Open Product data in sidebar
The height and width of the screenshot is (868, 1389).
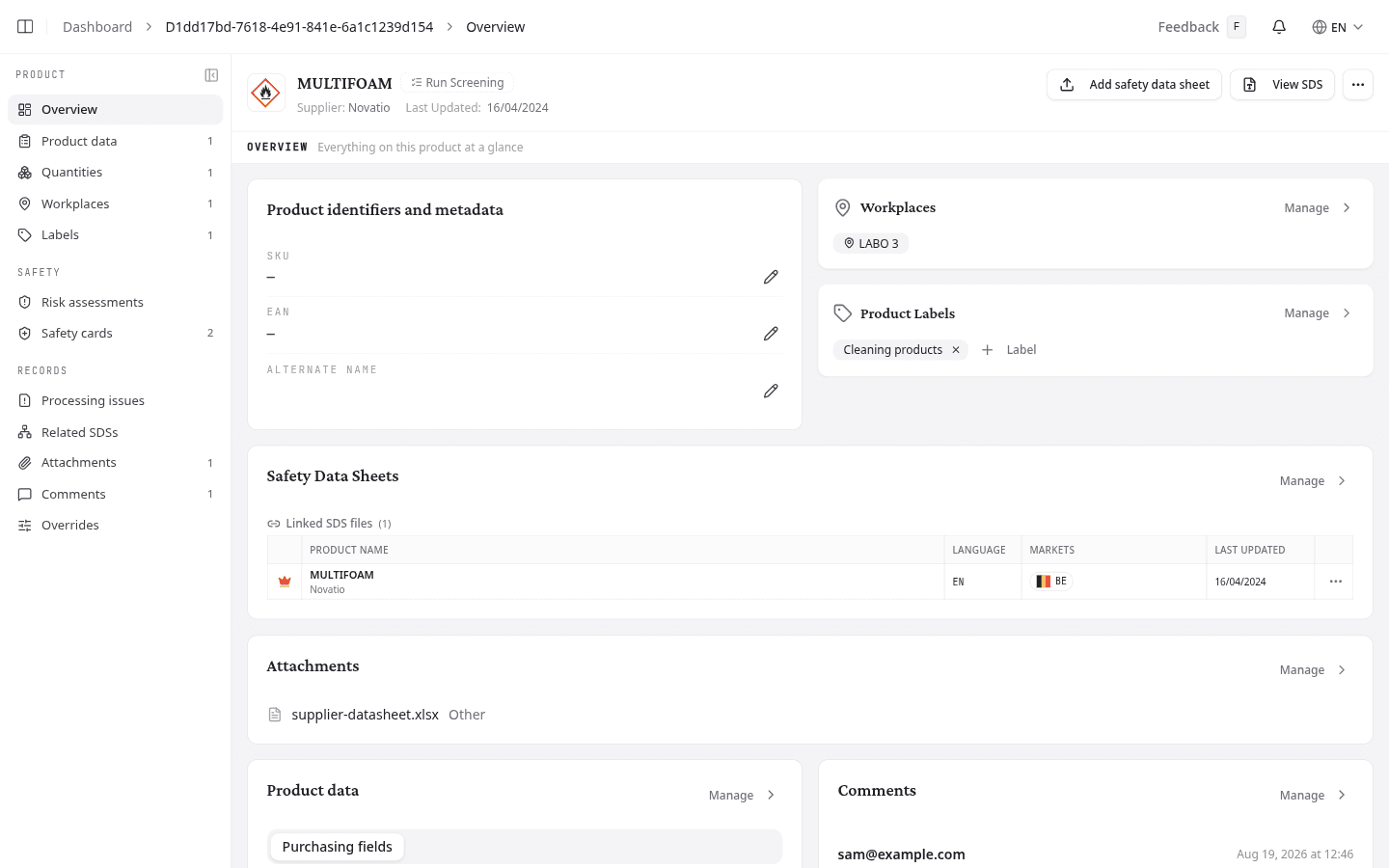[116, 141]
